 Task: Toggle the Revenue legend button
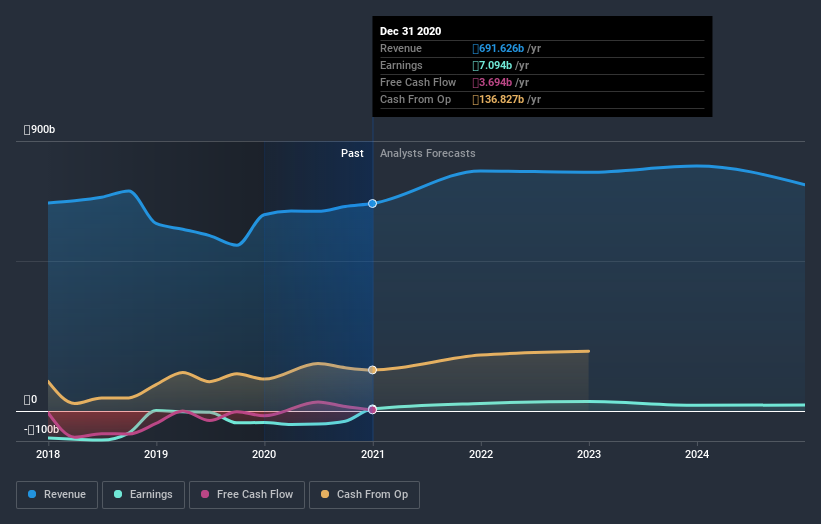57,494
